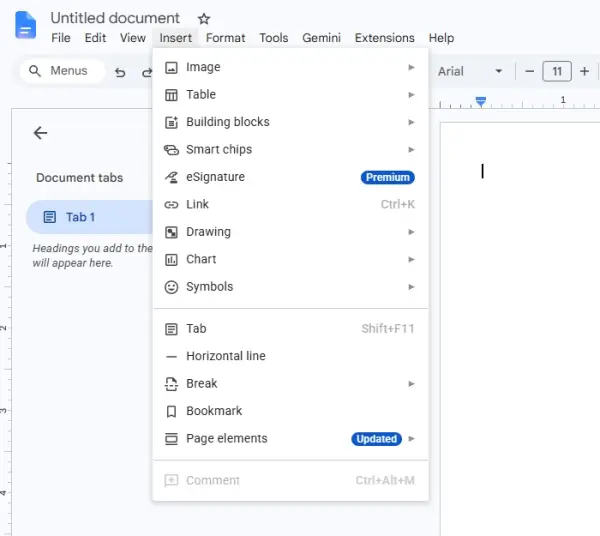Select Tab 1 in Document tabs

coord(90,217)
